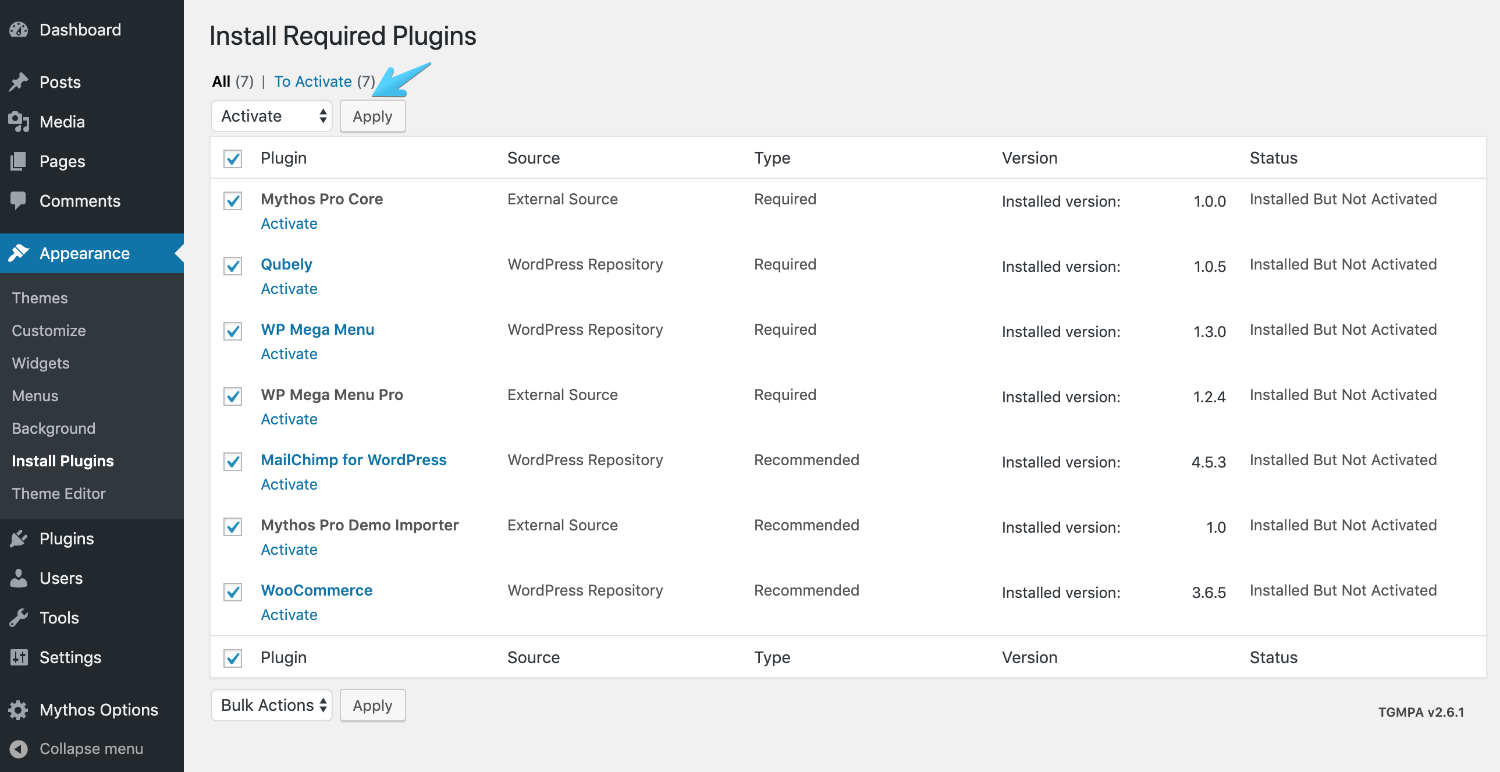Click Activate under Mythos Pro Core
The image size is (1500, 772).
click(289, 224)
